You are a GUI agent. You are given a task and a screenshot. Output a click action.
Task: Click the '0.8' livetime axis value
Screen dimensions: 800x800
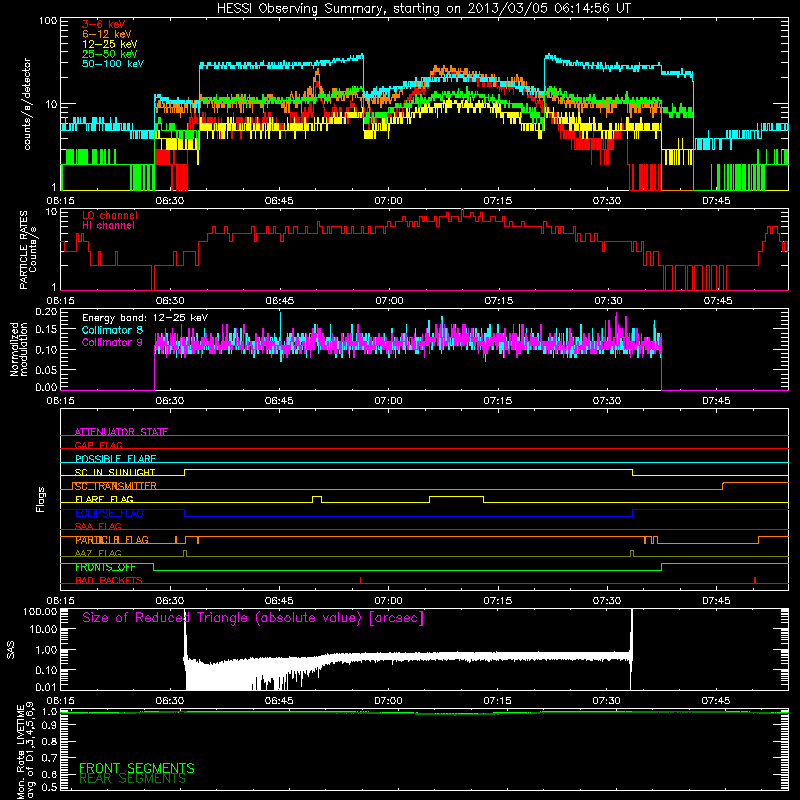49,741
